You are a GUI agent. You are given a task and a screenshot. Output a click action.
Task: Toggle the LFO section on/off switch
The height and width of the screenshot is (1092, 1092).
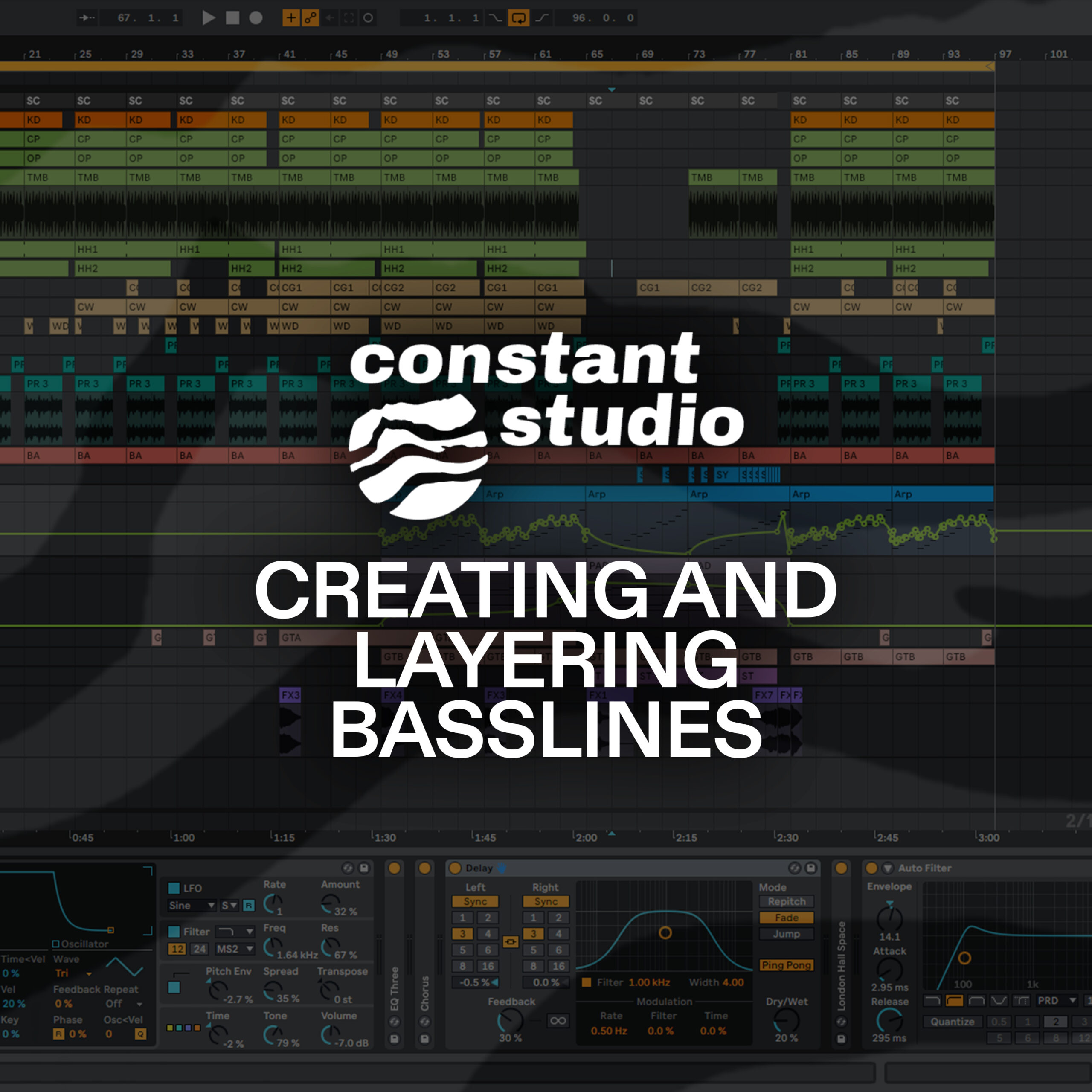pos(174,889)
